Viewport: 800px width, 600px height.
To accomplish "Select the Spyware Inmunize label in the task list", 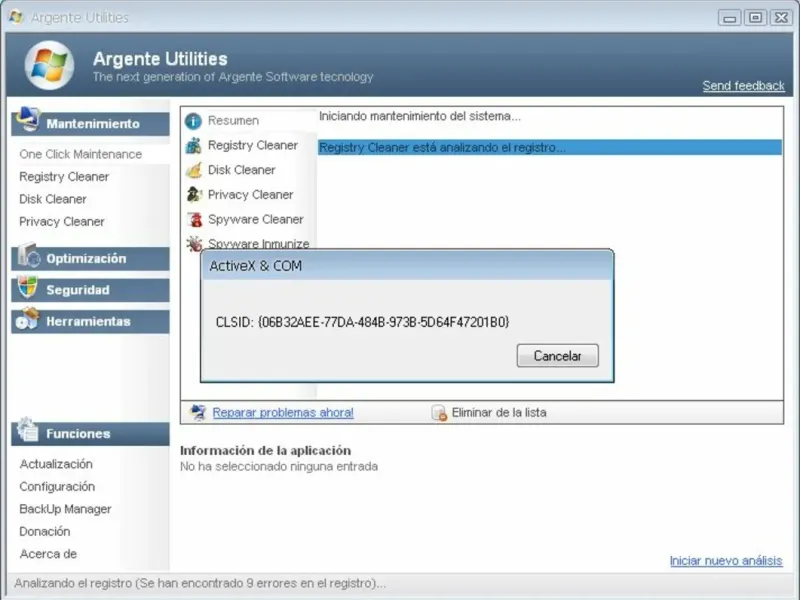I will [259, 243].
